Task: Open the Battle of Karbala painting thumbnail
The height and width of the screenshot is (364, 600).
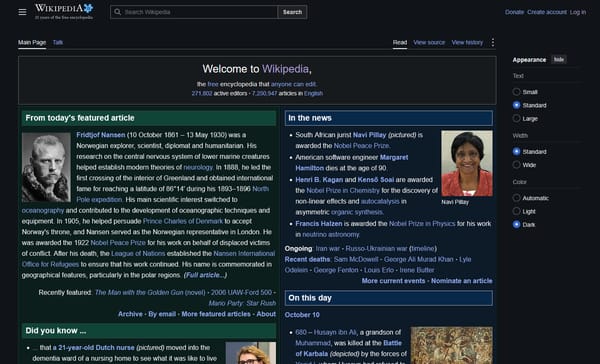Action: click(452, 345)
